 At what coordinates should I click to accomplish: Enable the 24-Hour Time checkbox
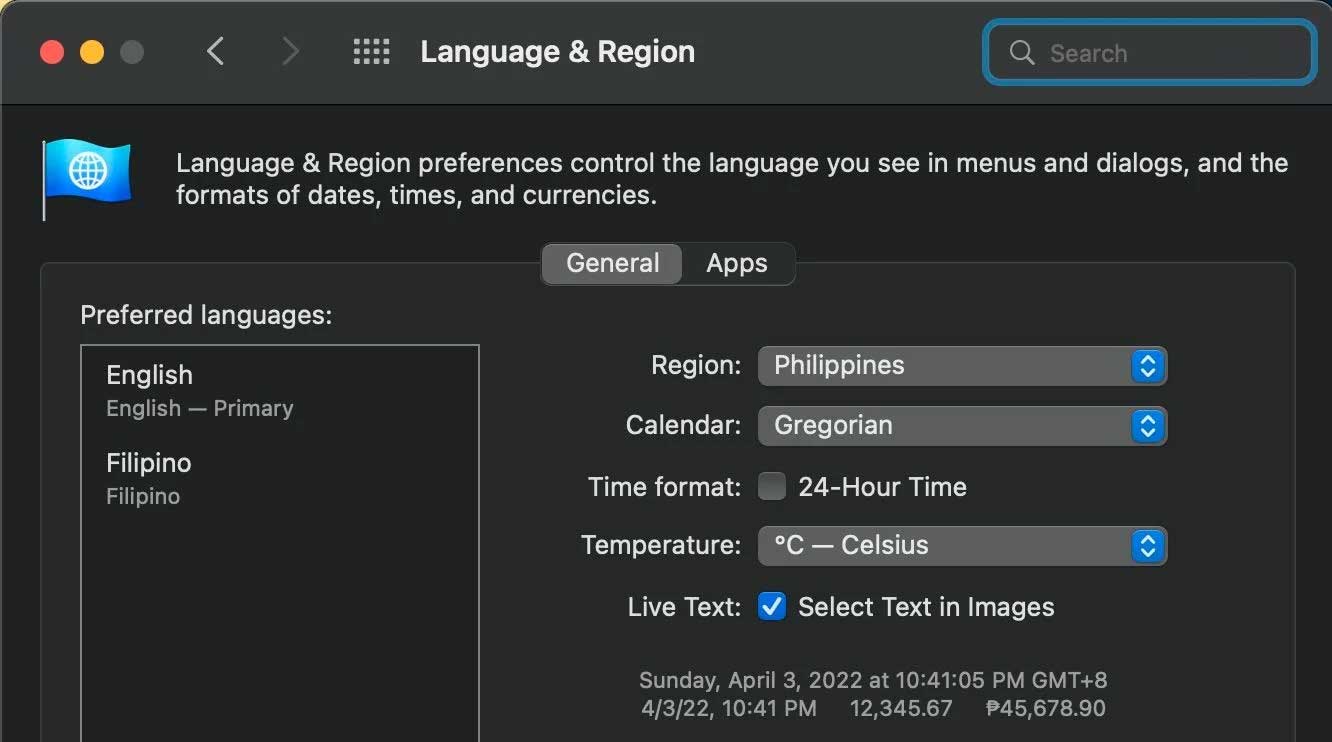(x=772, y=487)
